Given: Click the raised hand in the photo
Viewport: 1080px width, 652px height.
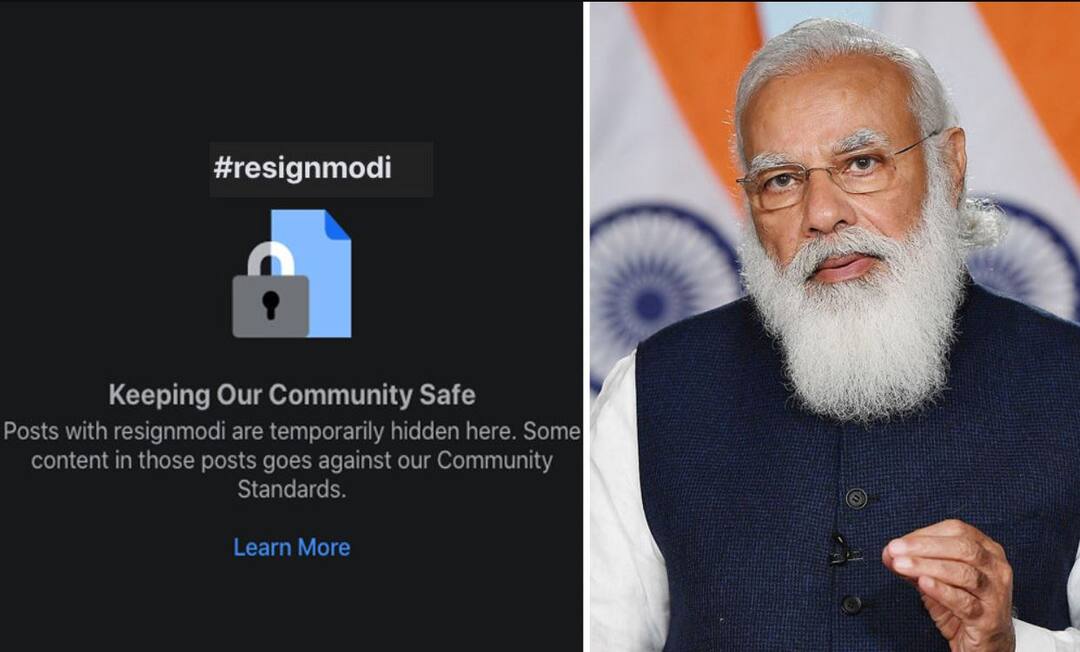Looking at the screenshot, I should tap(949, 582).
